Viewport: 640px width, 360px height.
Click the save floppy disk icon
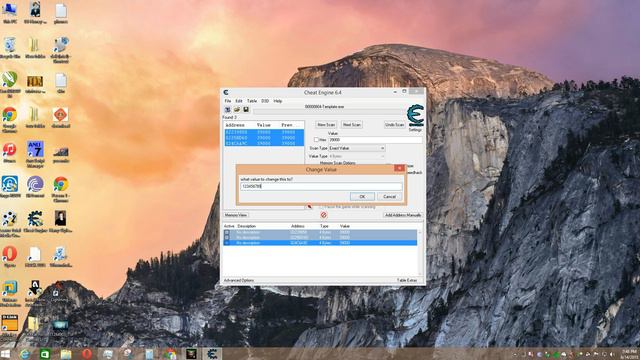tap(246, 110)
